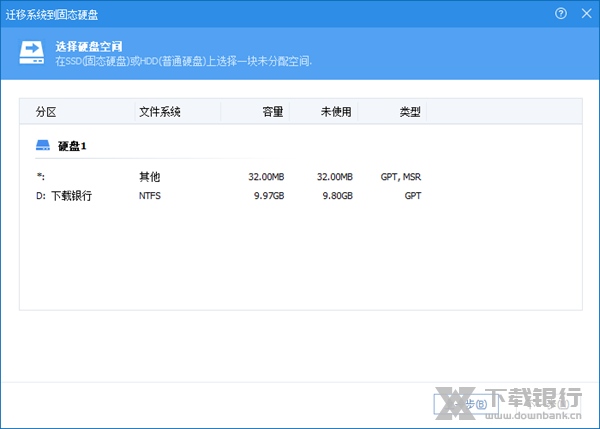Click the 硬盘1 disk icon
600x429 pixels.
click(x=43, y=146)
